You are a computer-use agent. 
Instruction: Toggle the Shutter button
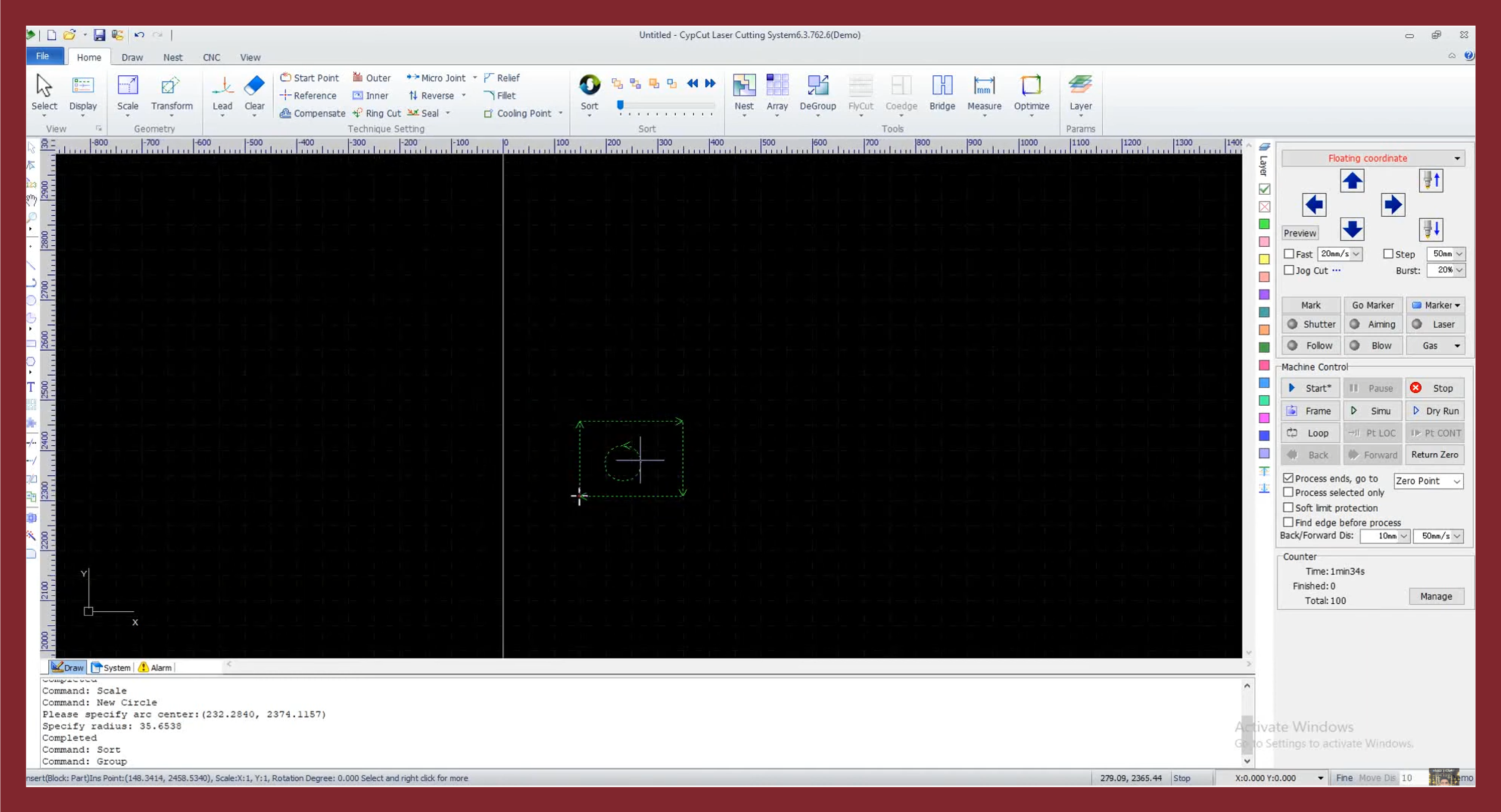tap(1311, 324)
